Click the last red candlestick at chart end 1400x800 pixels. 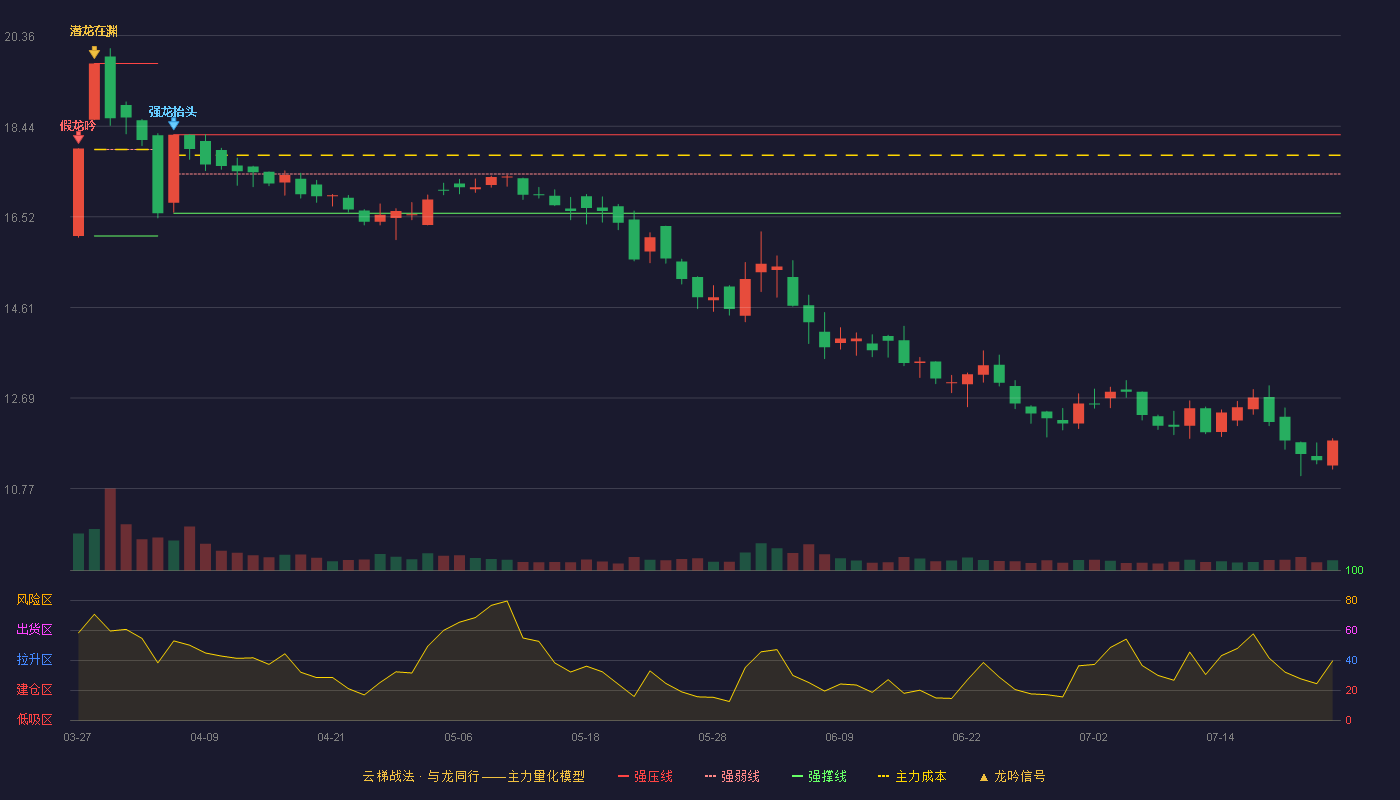[x=1332, y=452]
